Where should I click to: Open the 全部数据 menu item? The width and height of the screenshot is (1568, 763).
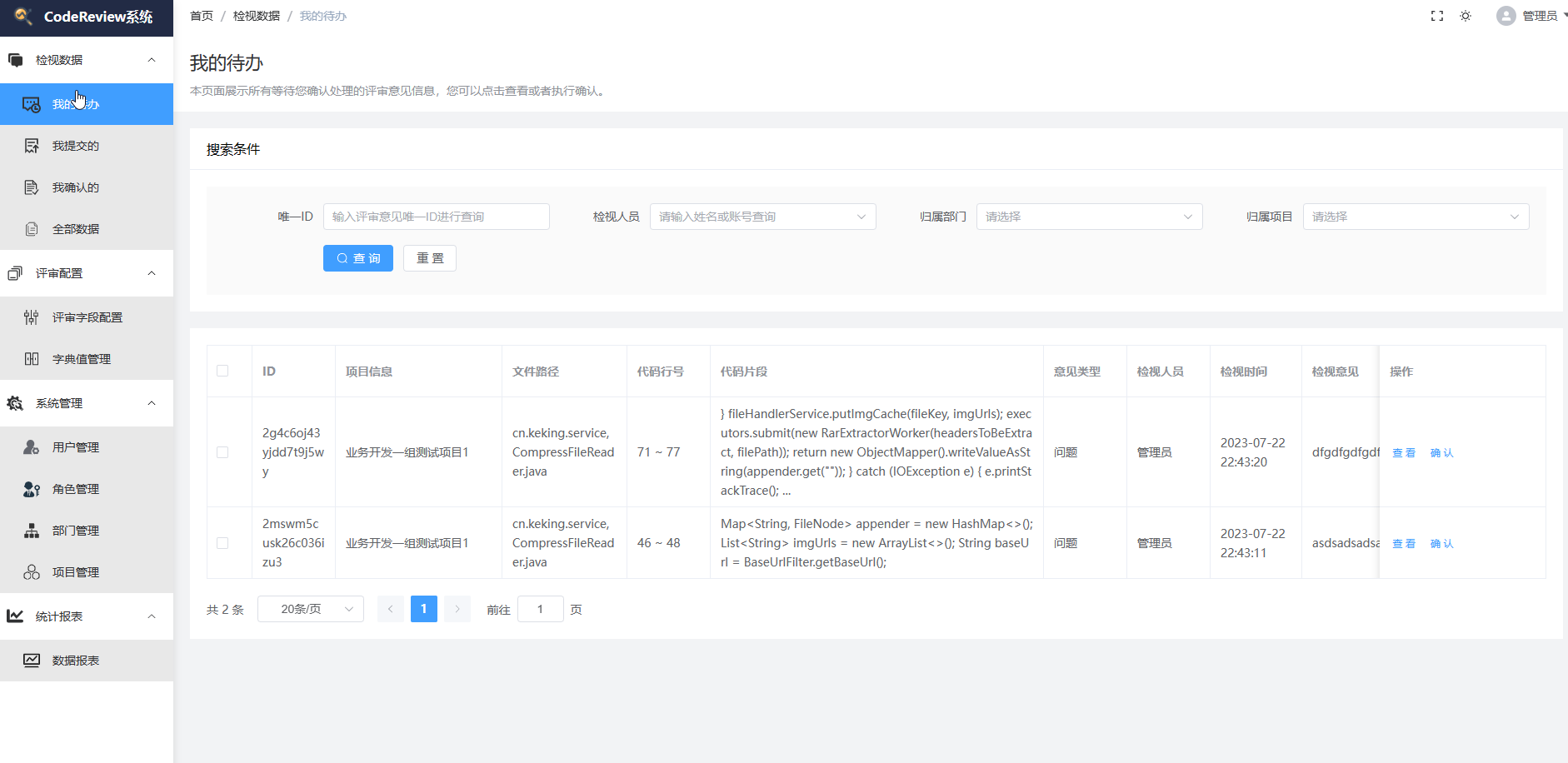click(76, 229)
